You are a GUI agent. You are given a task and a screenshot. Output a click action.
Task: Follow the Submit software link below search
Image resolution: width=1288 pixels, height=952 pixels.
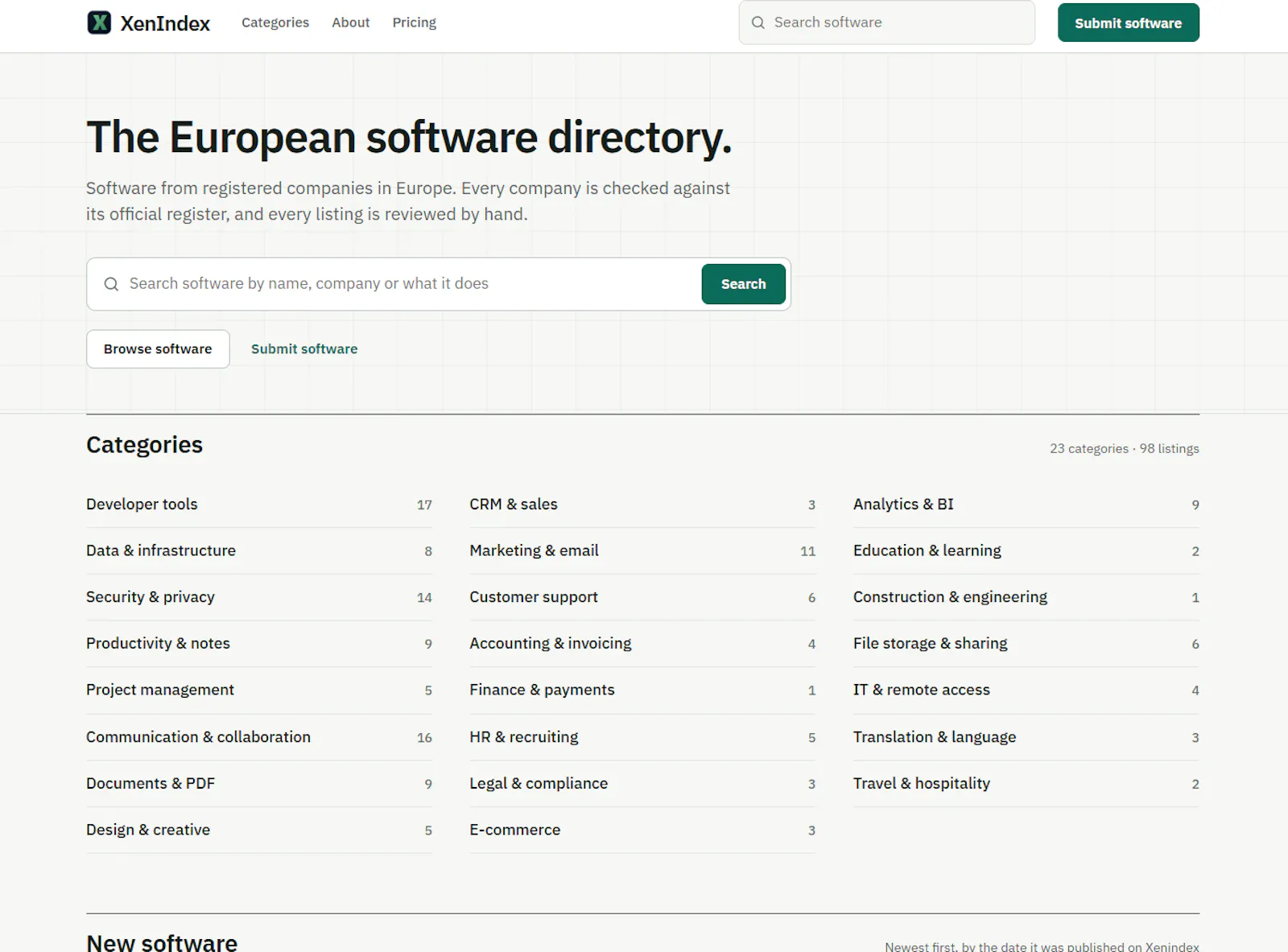coord(304,349)
